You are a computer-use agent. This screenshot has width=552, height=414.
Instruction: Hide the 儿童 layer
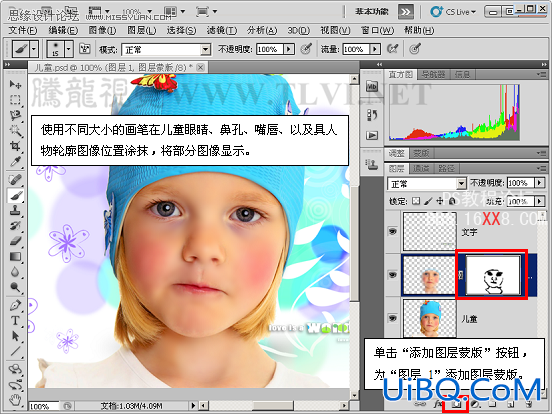pyautogui.click(x=393, y=318)
